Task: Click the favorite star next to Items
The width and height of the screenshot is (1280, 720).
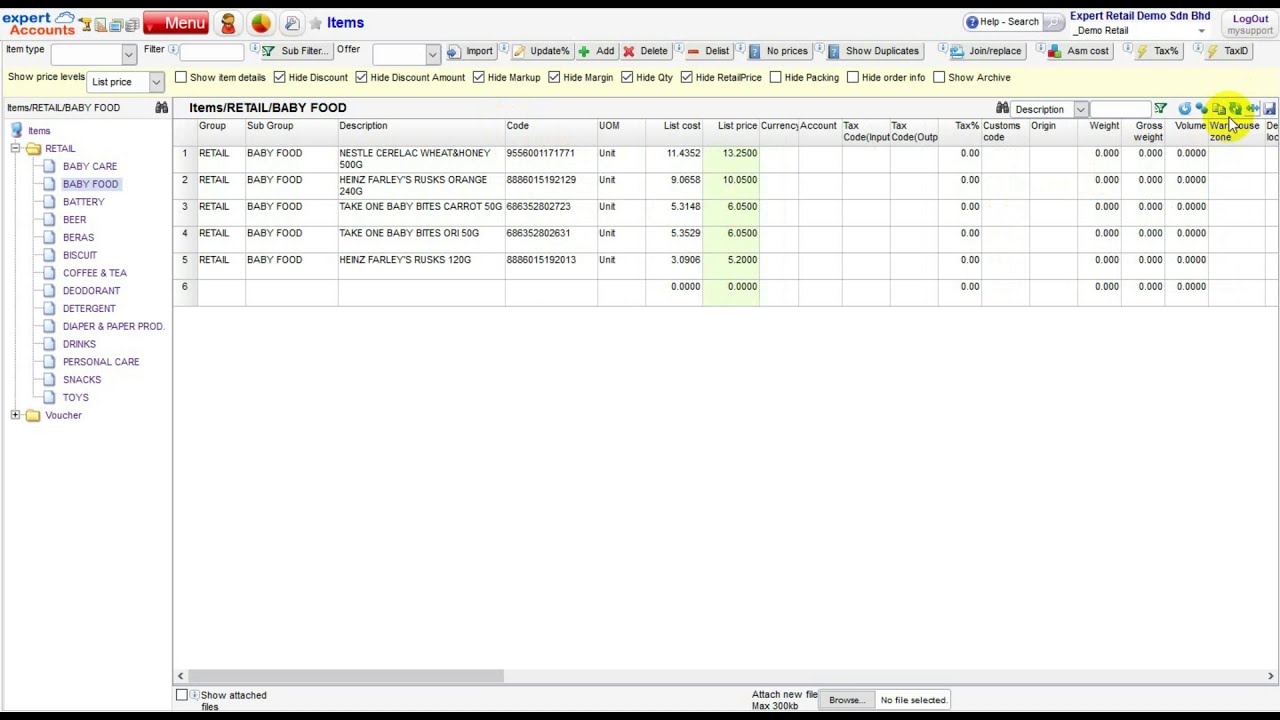Action: tap(315, 23)
